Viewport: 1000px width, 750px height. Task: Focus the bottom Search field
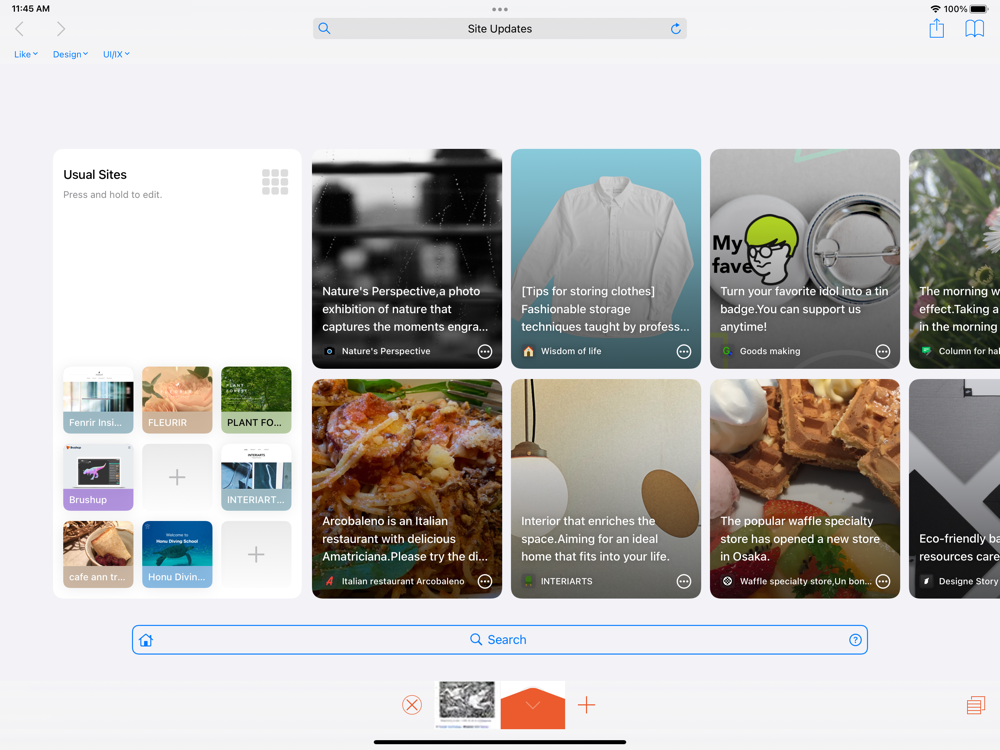pyautogui.click(x=500, y=640)
